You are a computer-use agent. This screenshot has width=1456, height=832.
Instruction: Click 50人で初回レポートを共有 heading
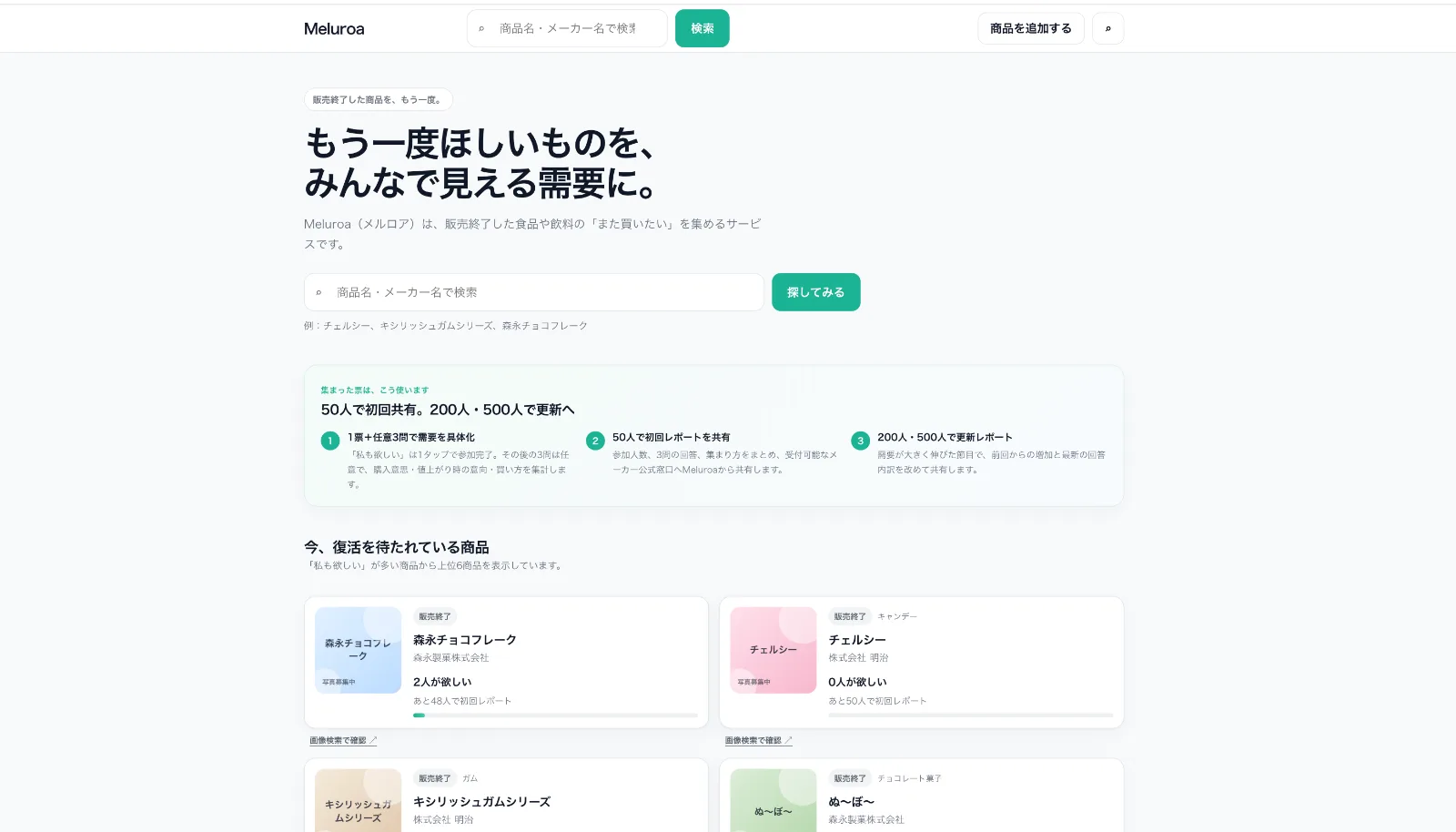[671, 437]
